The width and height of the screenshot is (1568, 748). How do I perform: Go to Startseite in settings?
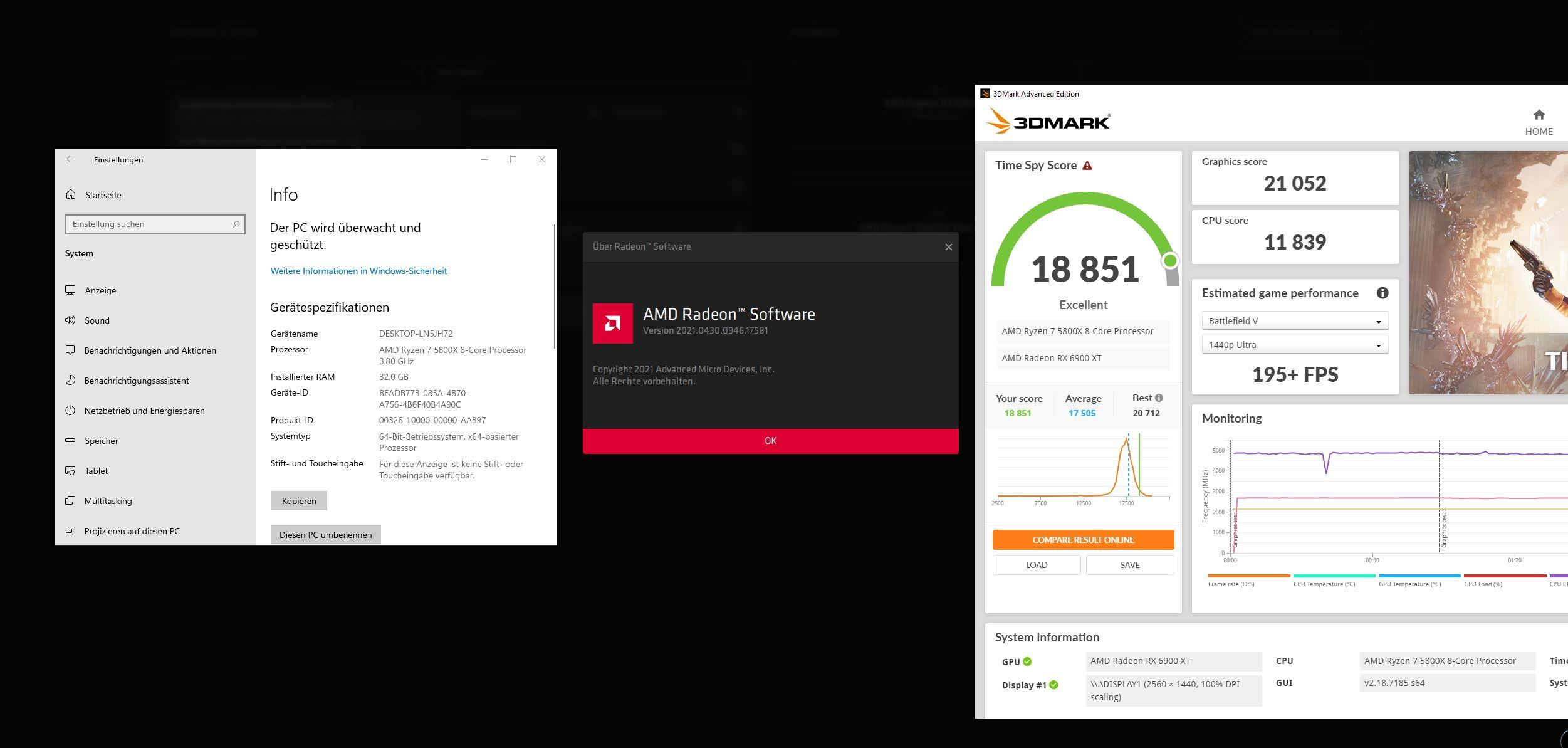click(x=103, y=195)
